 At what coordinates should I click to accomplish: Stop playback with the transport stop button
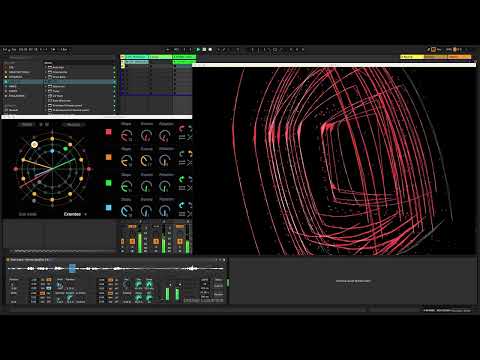click(x=204, y=50)
